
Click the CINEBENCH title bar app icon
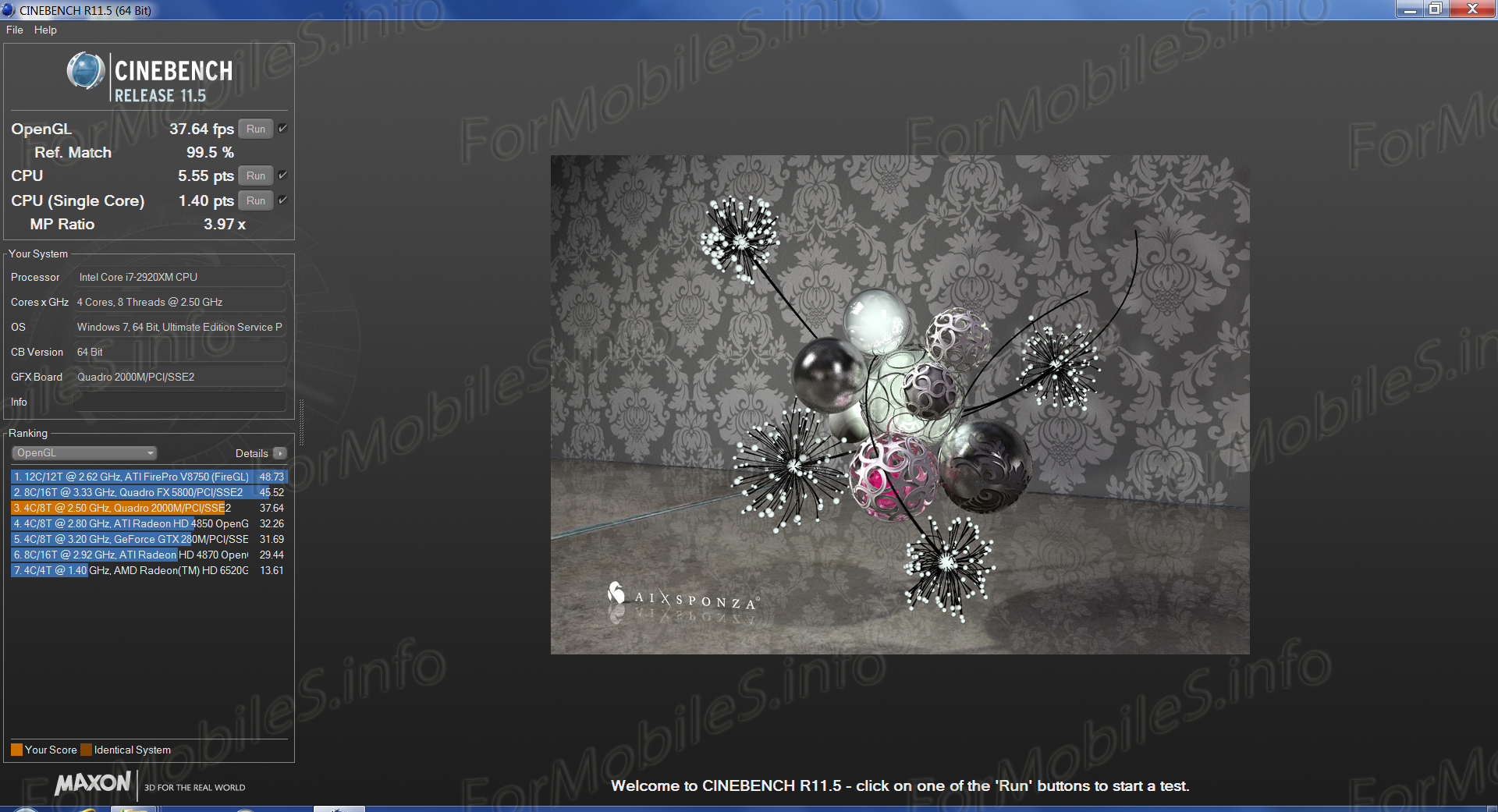[x=9, y=10]
